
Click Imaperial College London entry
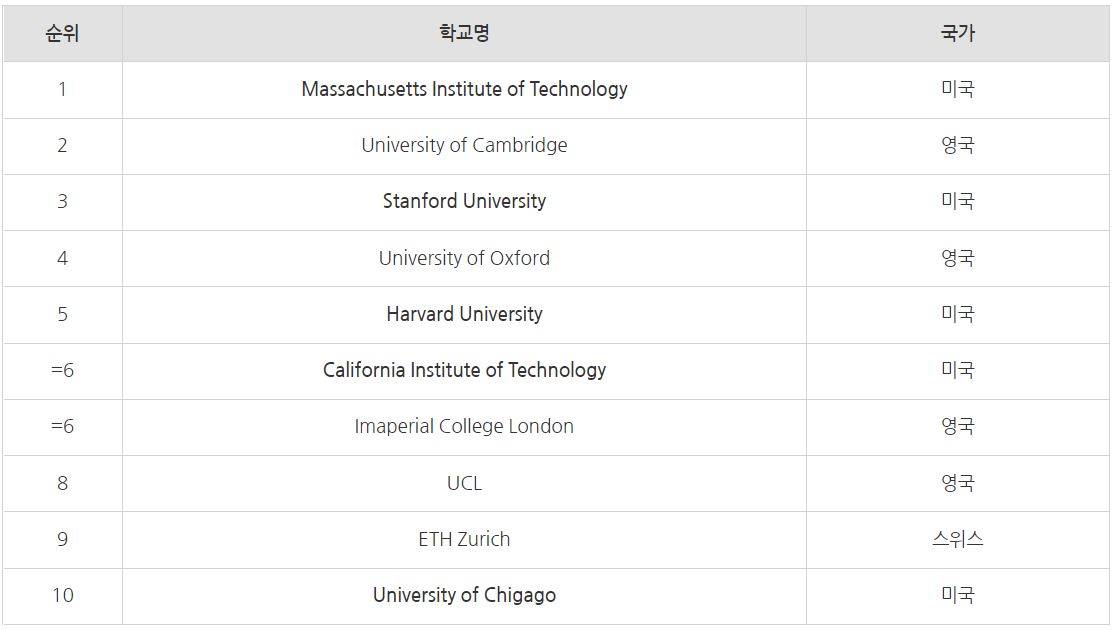(464, 426)
